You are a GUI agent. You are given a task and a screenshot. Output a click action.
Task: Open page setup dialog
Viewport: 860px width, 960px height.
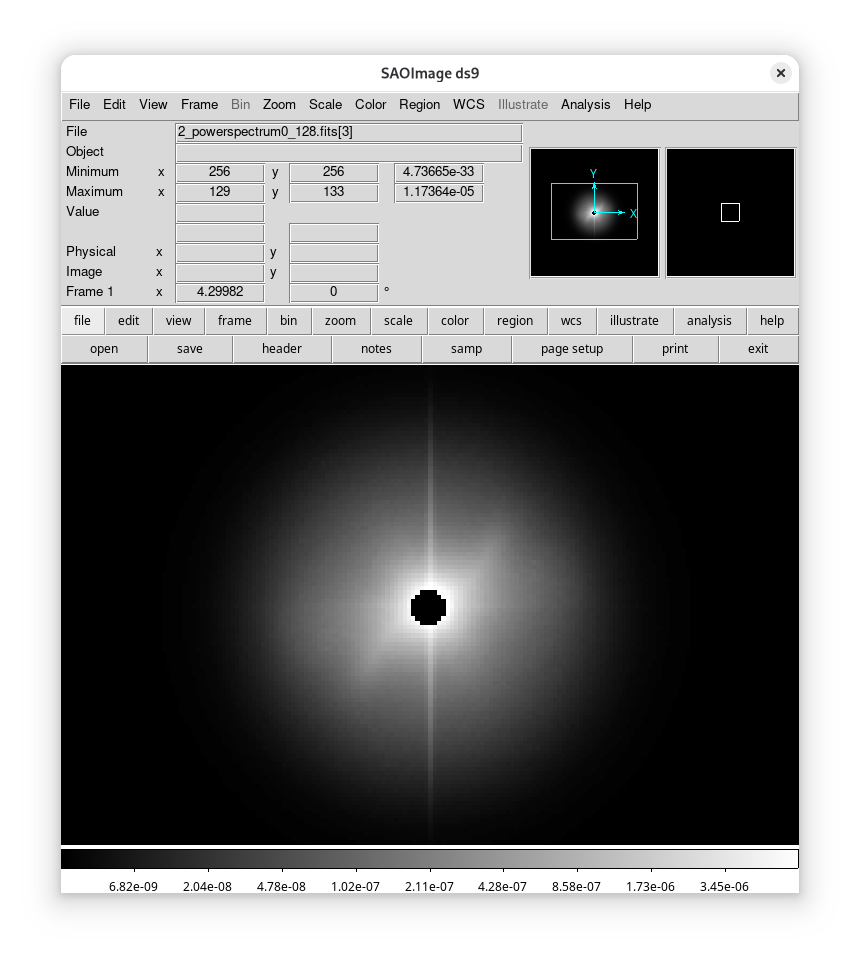coord(572,349)
